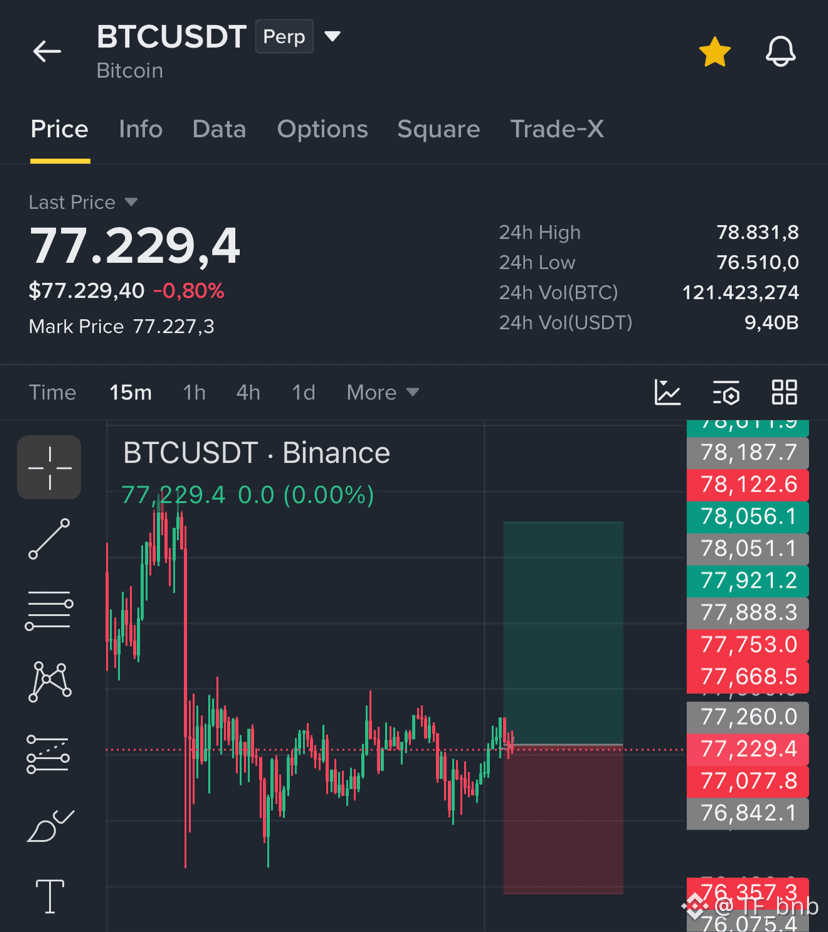
Task: Switch to the Info tab
Action: pos(140,129)
